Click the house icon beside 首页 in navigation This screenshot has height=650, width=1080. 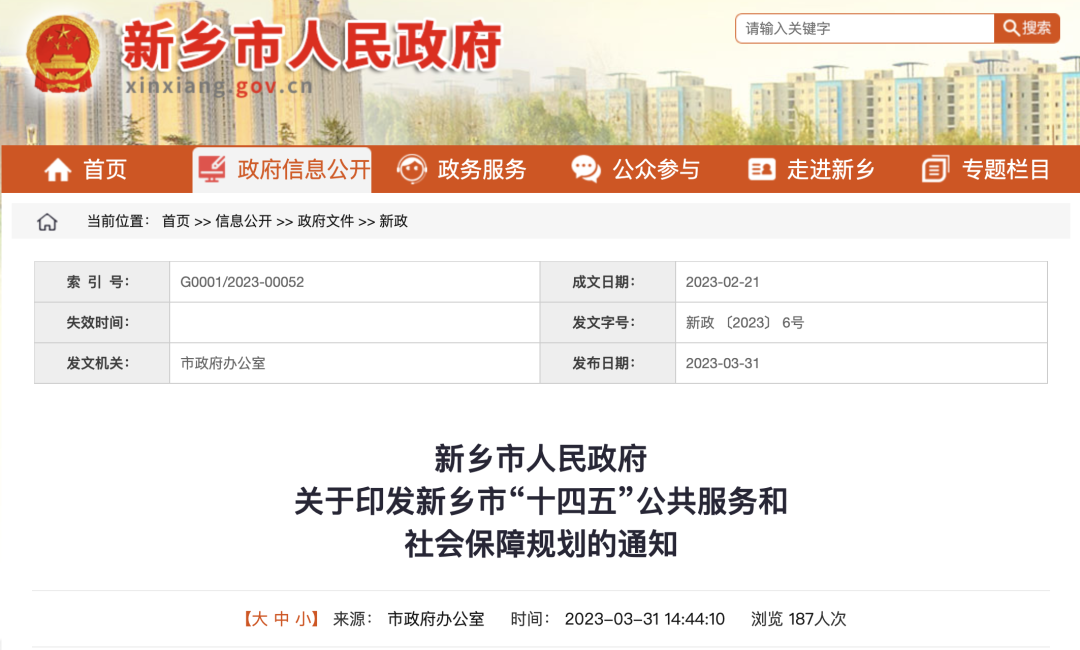[x=58, y=169]
